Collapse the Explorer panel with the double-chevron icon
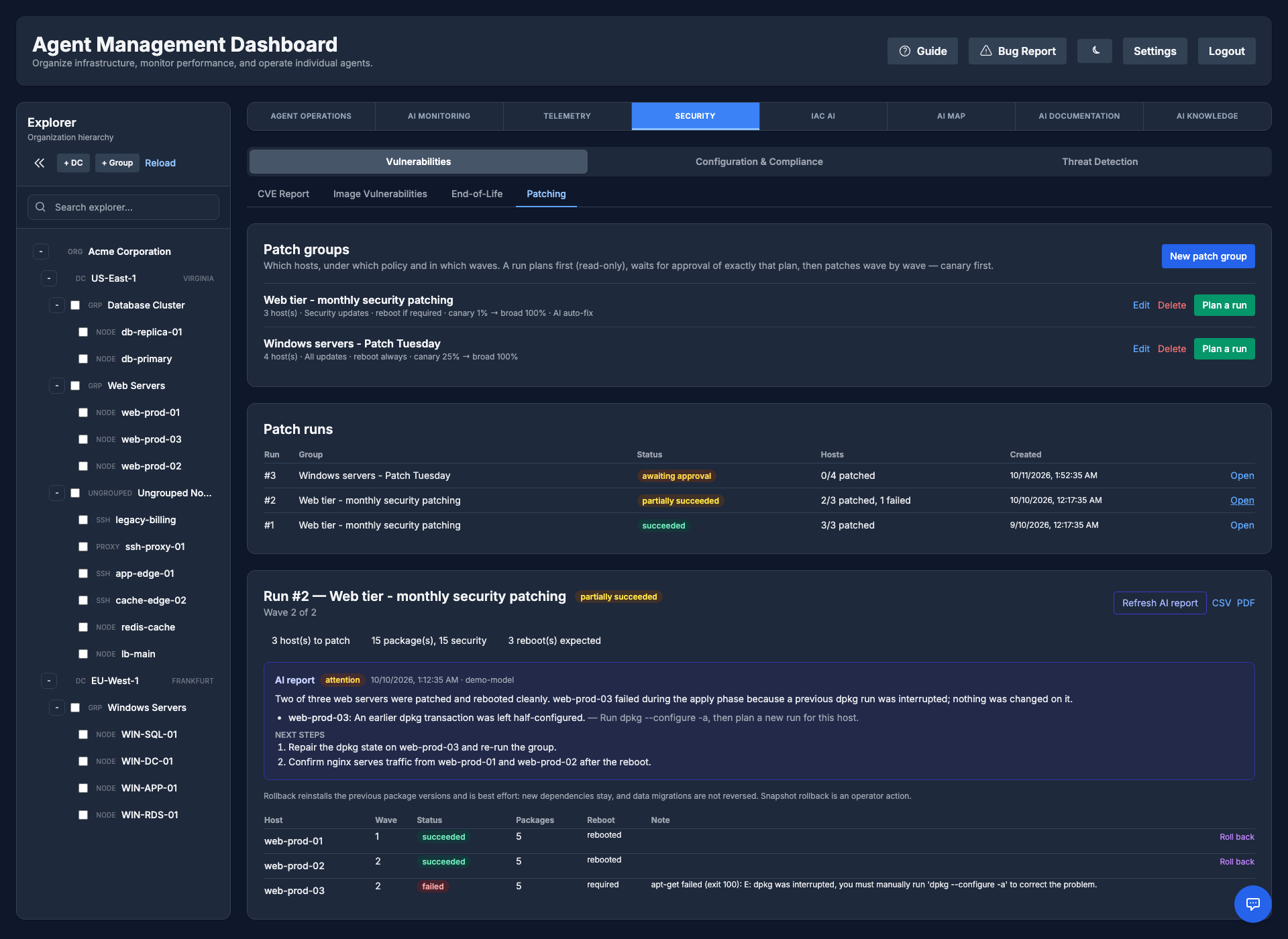The image size is (1288, 939). click(x=40, y=163)
